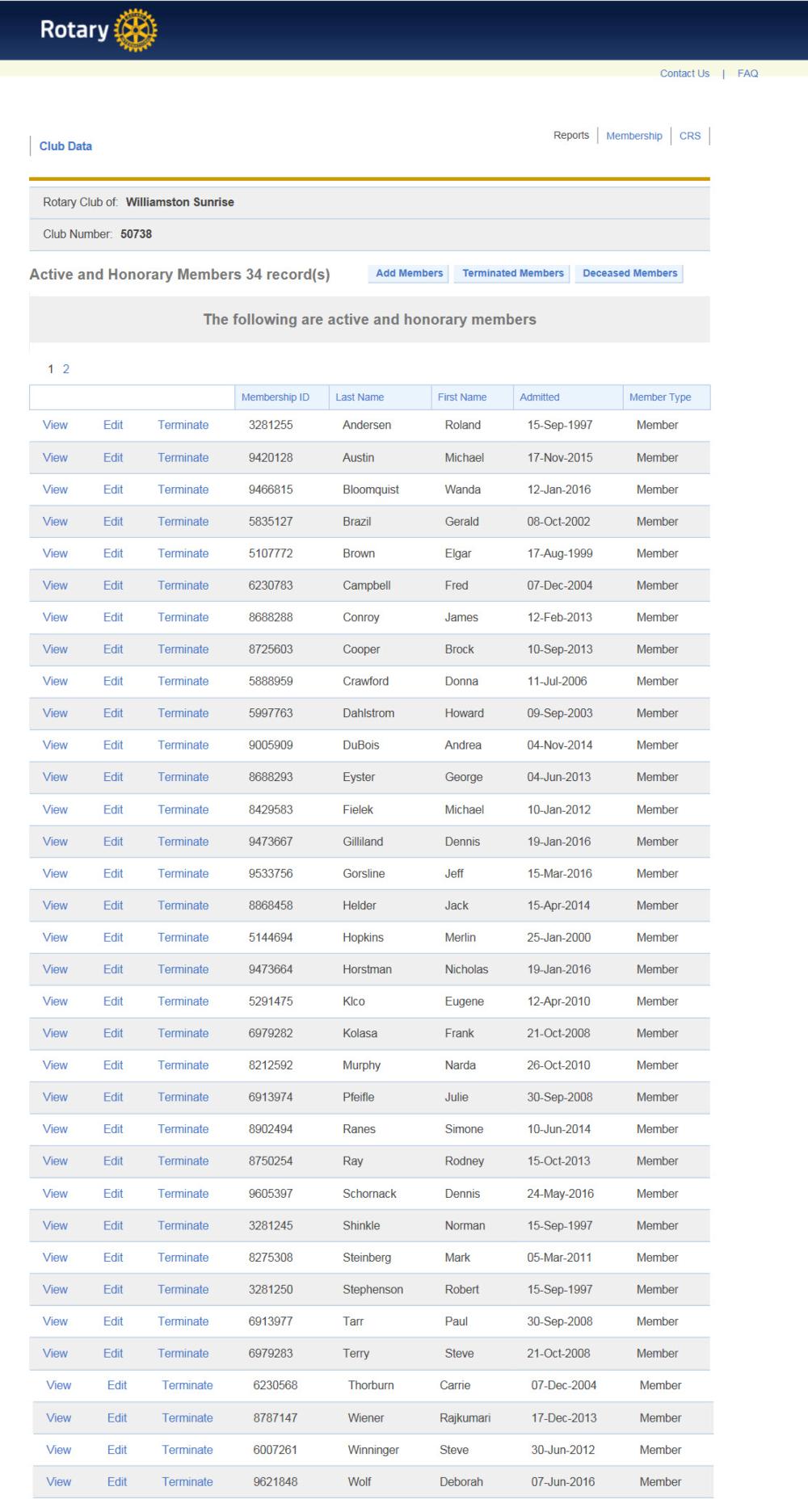The image size is (808, 1512).
Task: Select admitted date 17-Aug-1999
Action: click(x=560, y=553)
